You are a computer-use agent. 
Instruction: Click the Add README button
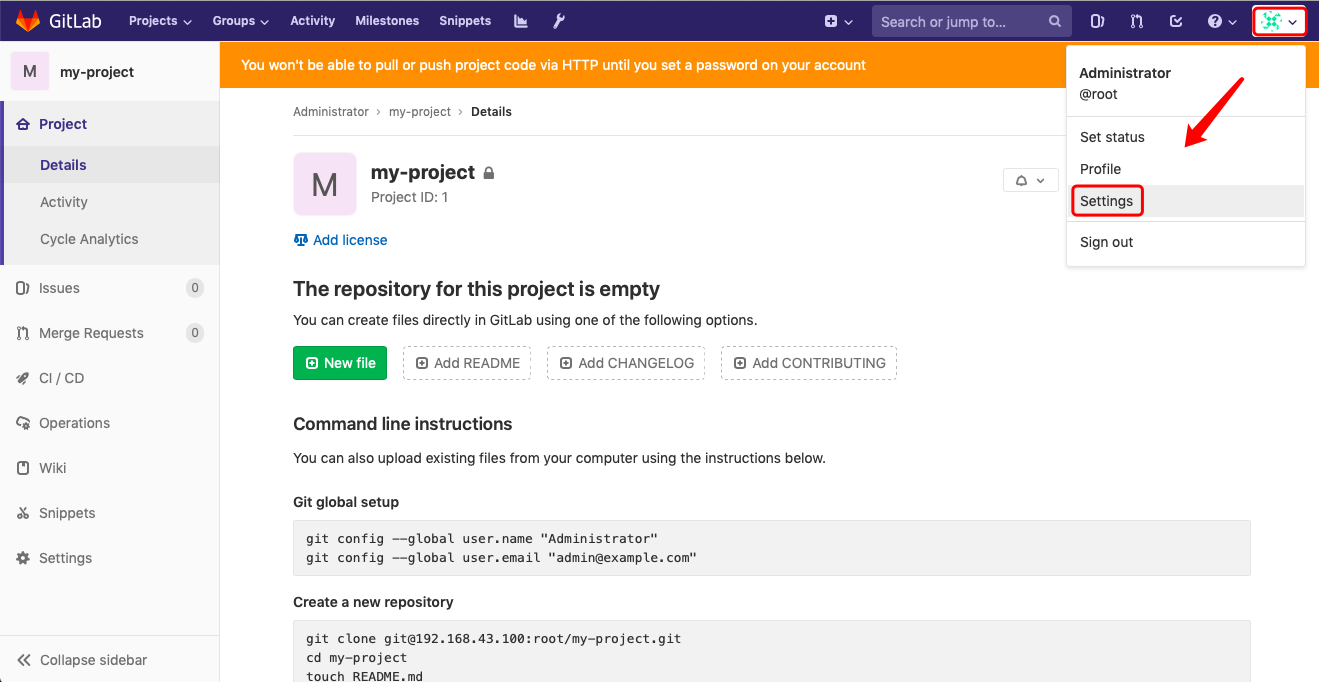click(x=467, y=363)
